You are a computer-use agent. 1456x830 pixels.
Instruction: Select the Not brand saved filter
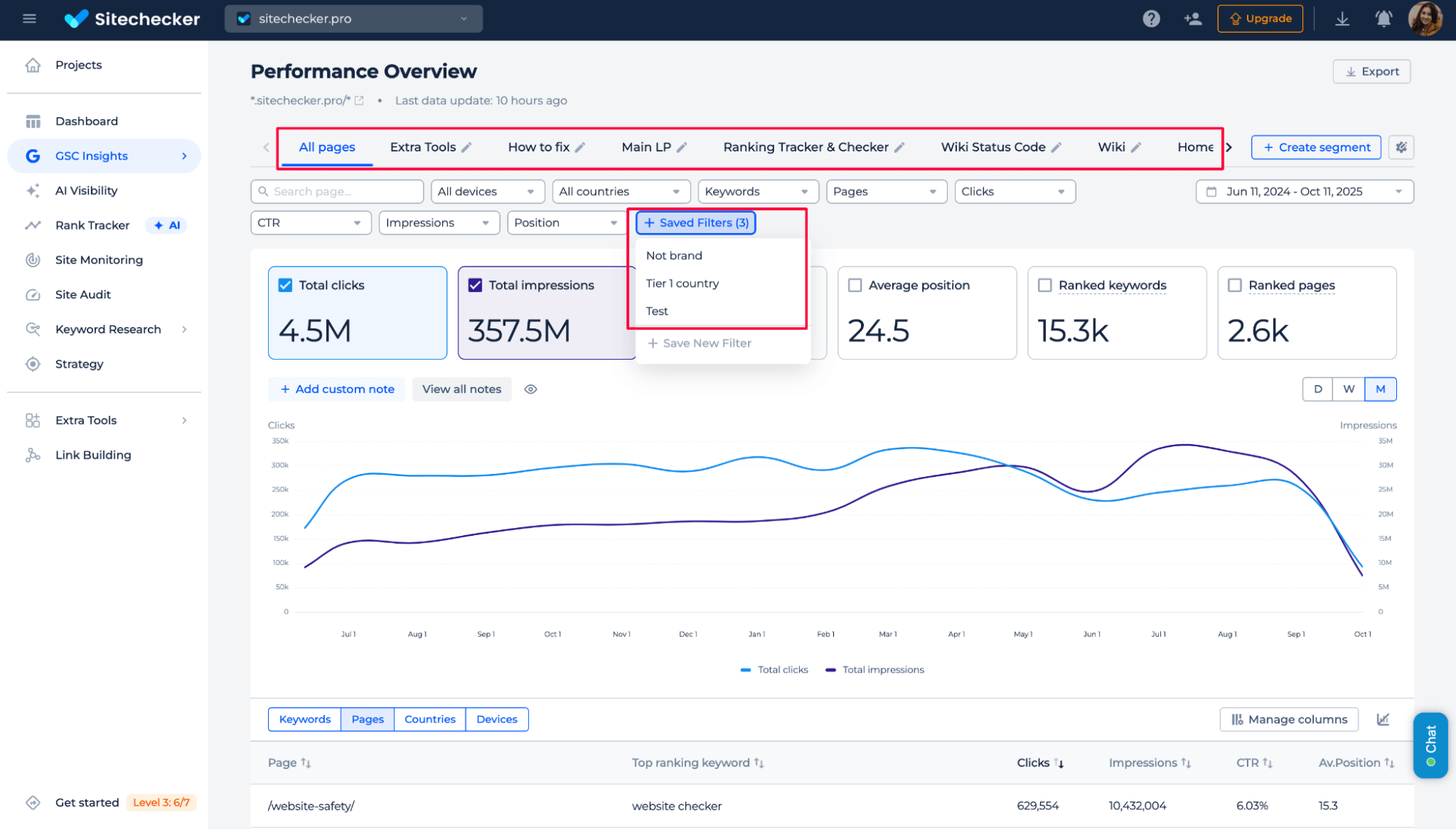click(674, 256)
